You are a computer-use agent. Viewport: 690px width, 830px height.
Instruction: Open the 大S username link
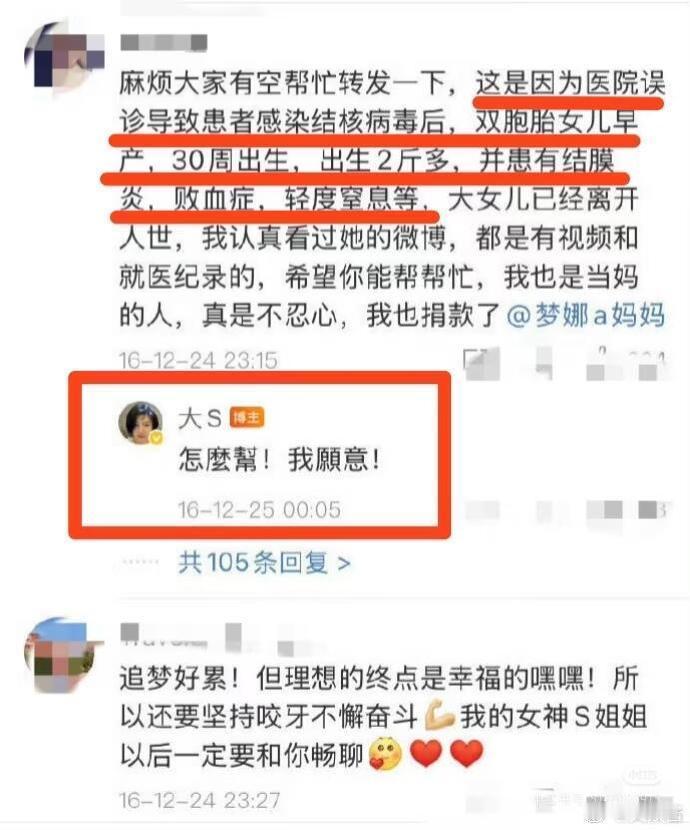[200, 419]
